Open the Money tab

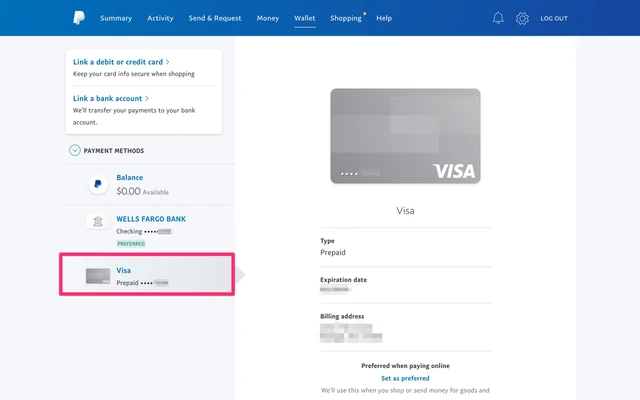tap(268, 18)
